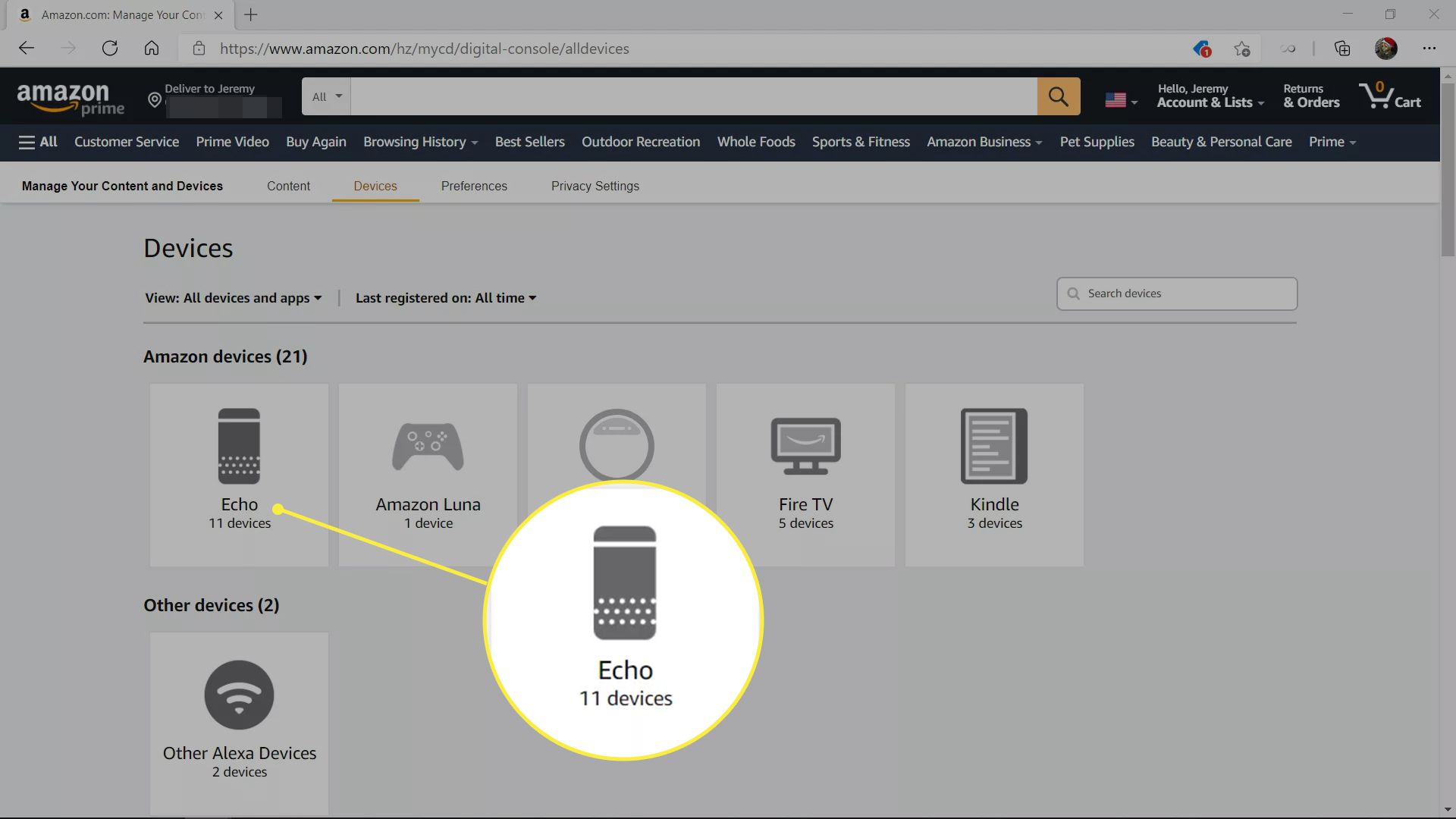
Task: Expand the Prime nav dropdown
Action: (1332, 142)
